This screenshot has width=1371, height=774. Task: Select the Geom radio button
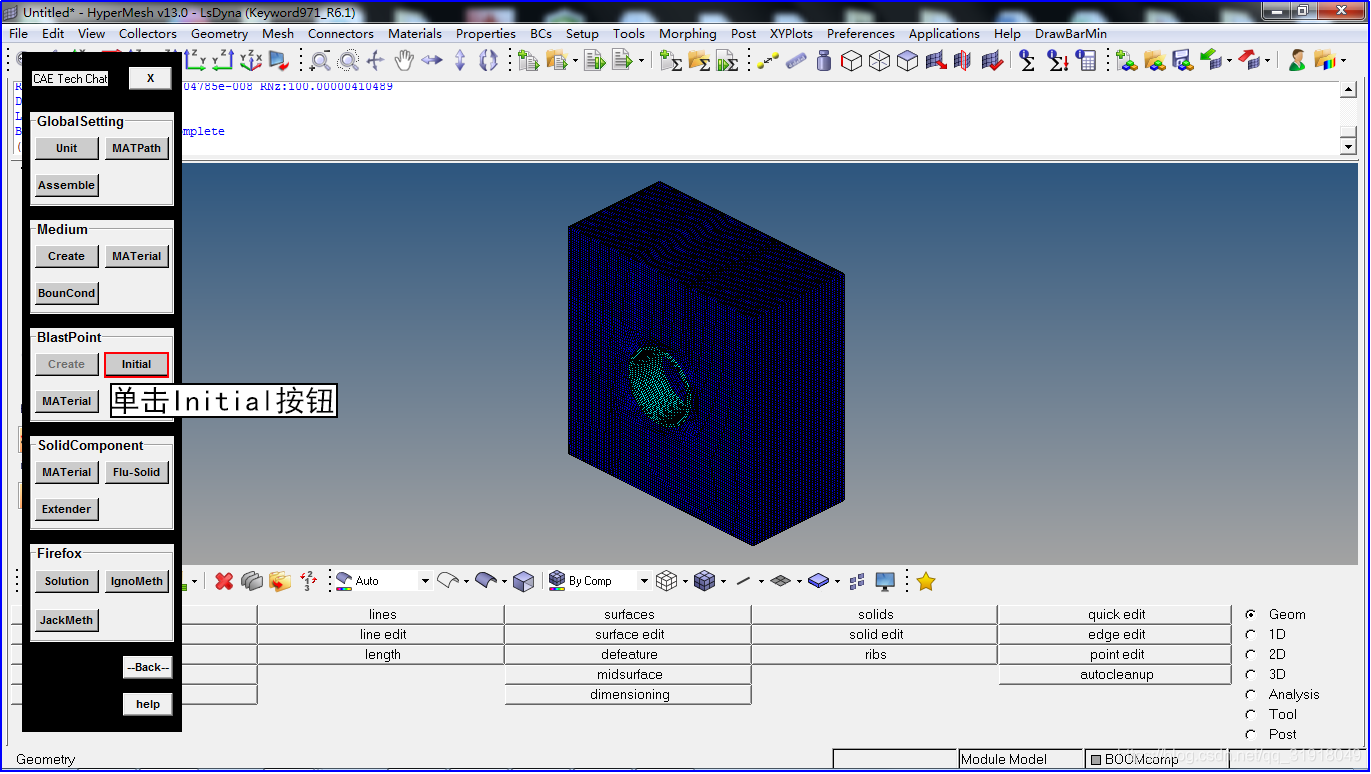pyautogui.click(x=1251, y=615)
